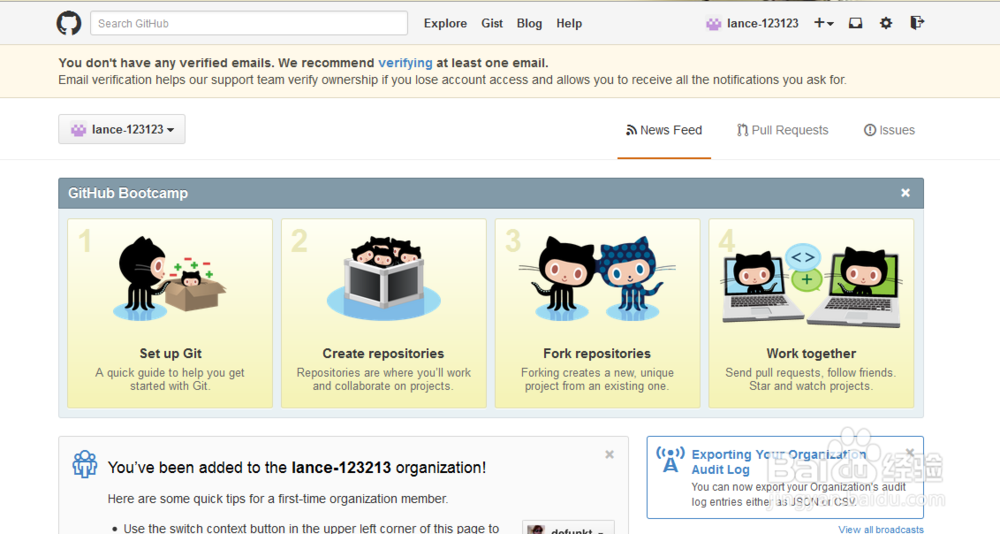The image size is (1000, 534).
Task: Click the Set up Git title
Action: 170,353
